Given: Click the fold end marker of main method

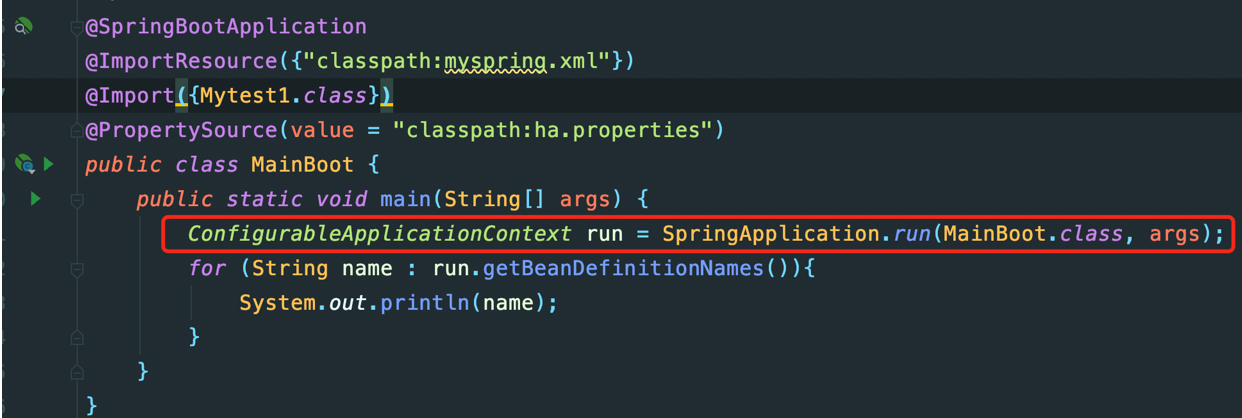Looking at the screenshot, I should [76, 371].
